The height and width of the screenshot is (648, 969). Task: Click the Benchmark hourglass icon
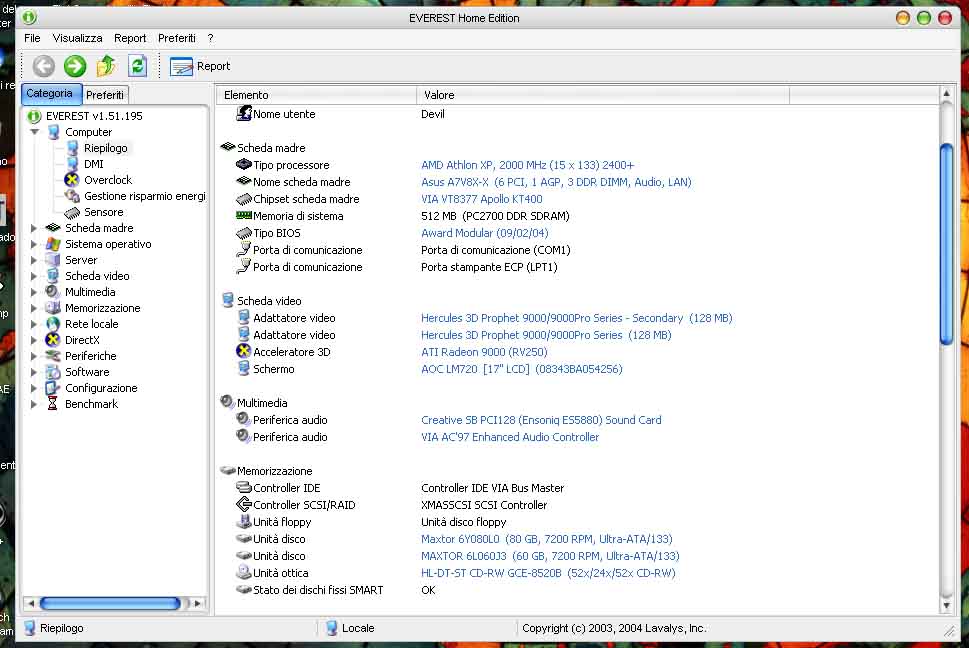click(53, 404)
